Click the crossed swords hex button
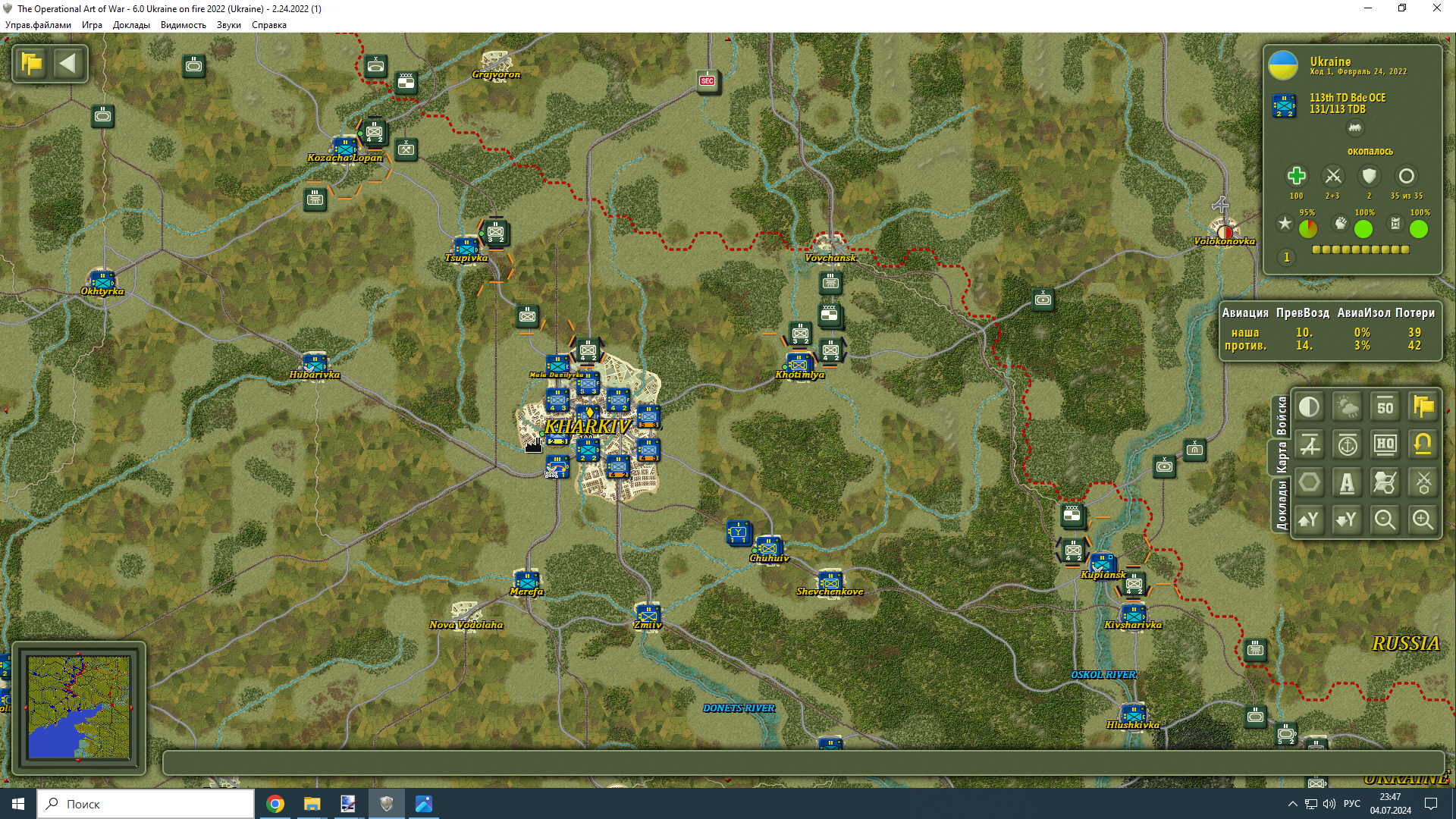 pyautogui.click(x=1423, y=482)
